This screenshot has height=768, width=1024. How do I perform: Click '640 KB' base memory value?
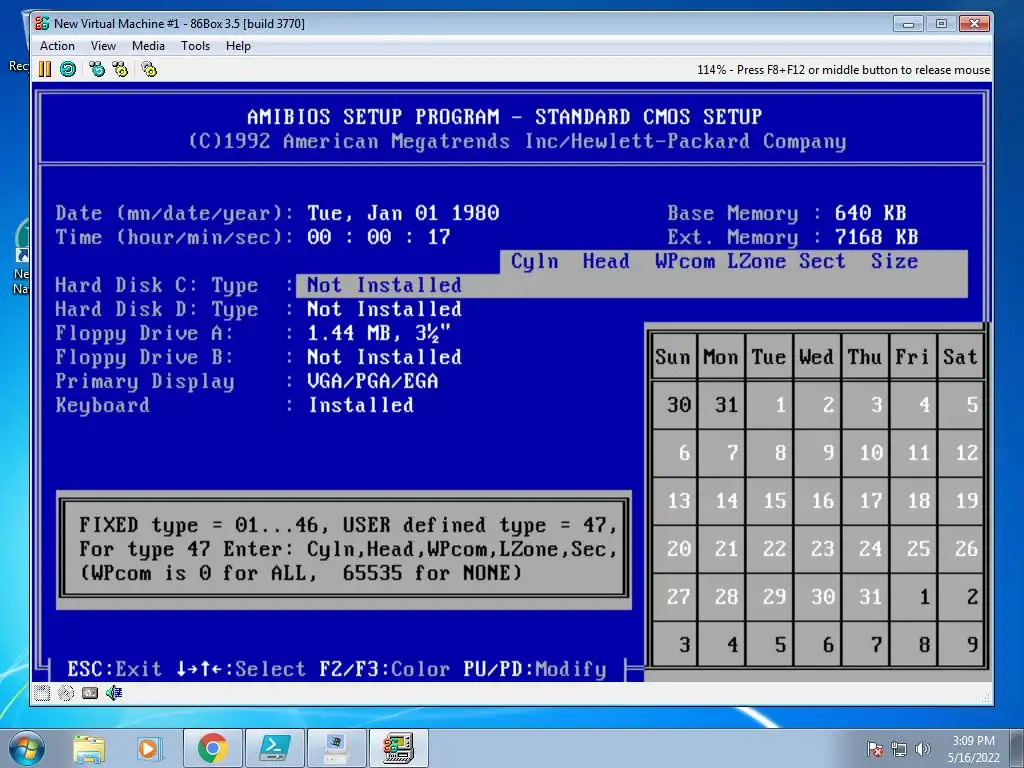870,213
